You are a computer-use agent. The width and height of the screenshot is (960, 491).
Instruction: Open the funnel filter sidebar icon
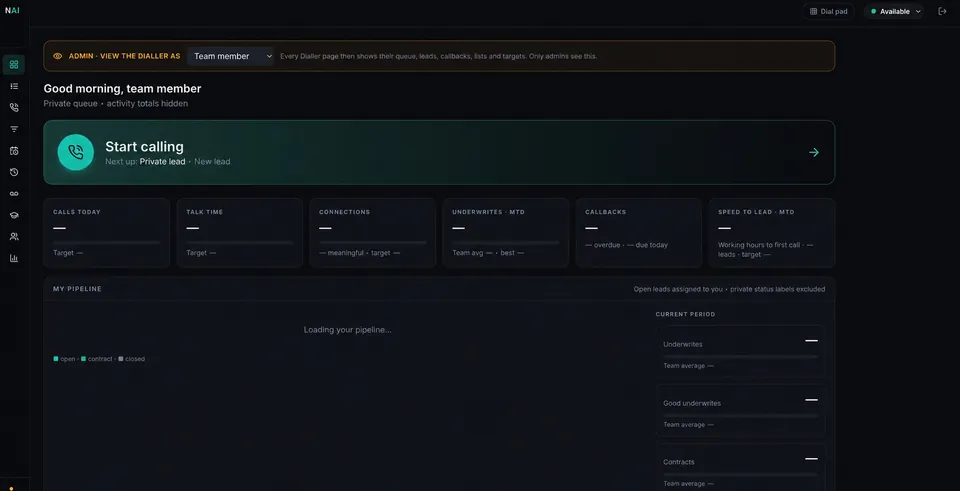coord(14,129)
